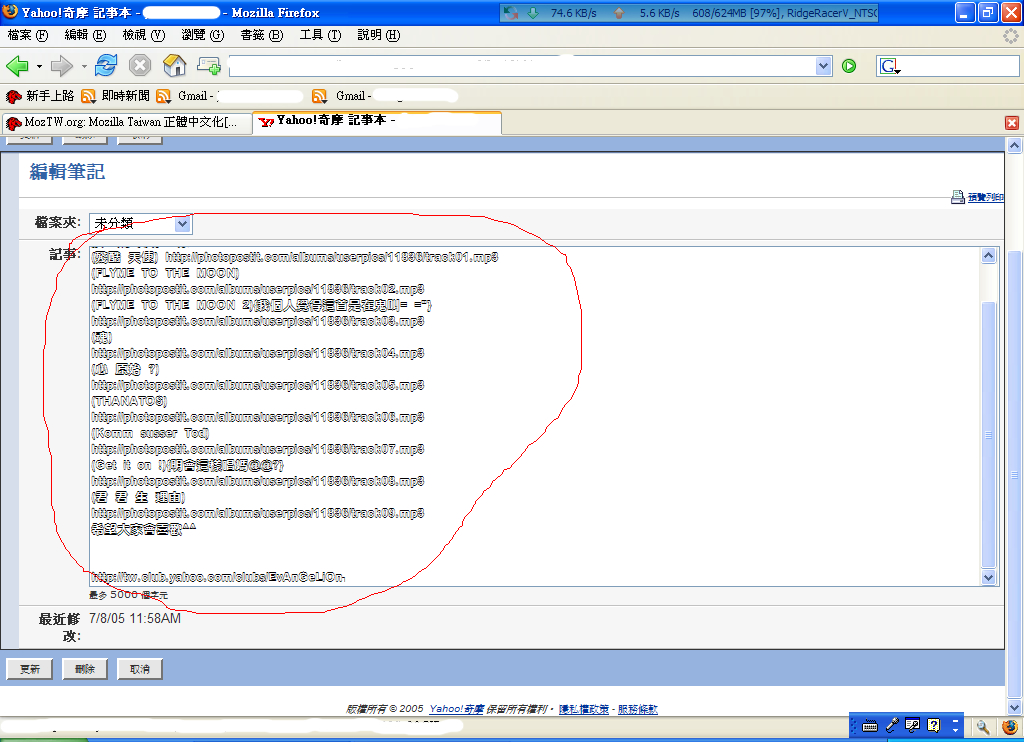
Task: Click the grey forward arrow
Action: pos(62,66)
